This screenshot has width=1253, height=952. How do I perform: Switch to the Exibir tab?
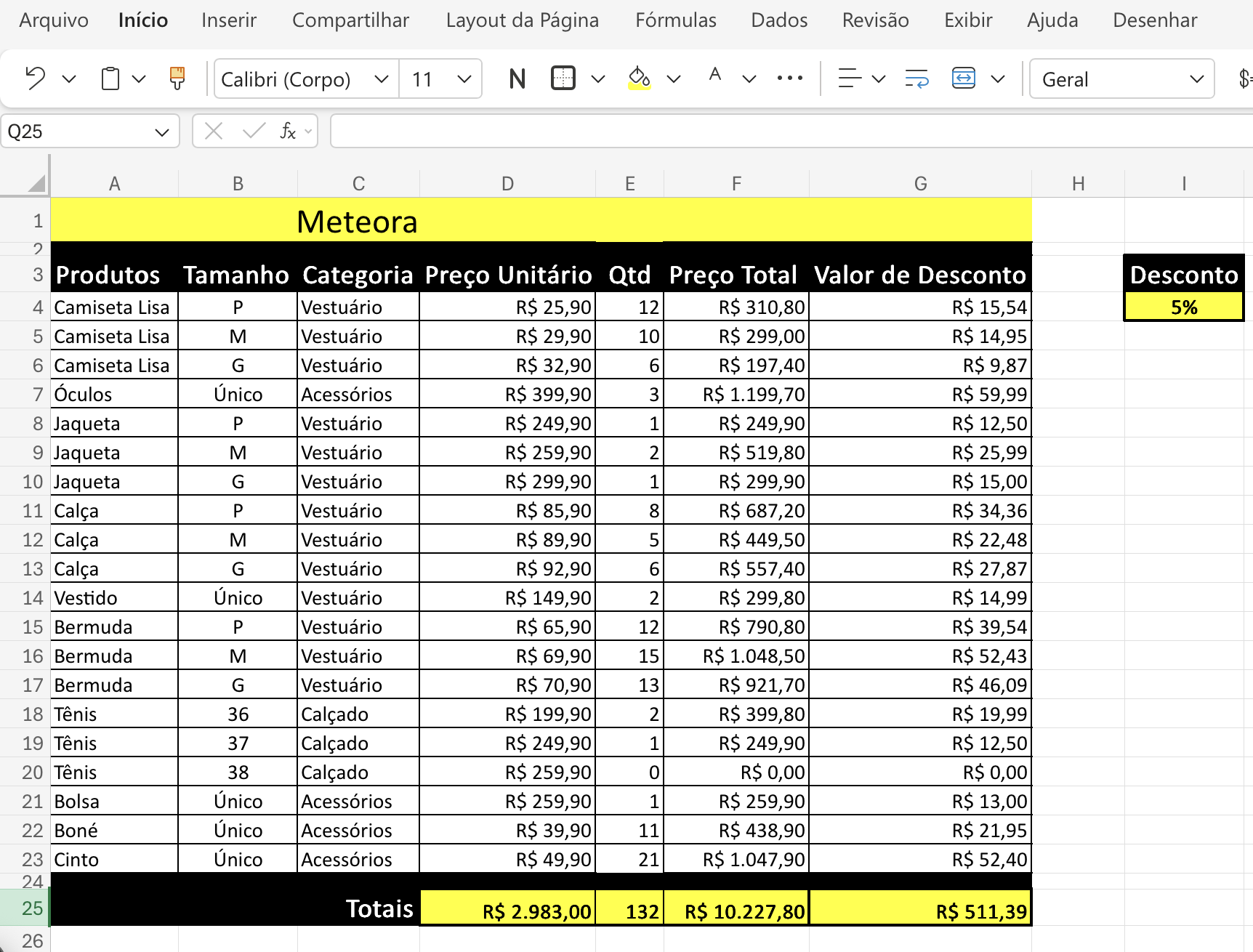click(968, 20)
